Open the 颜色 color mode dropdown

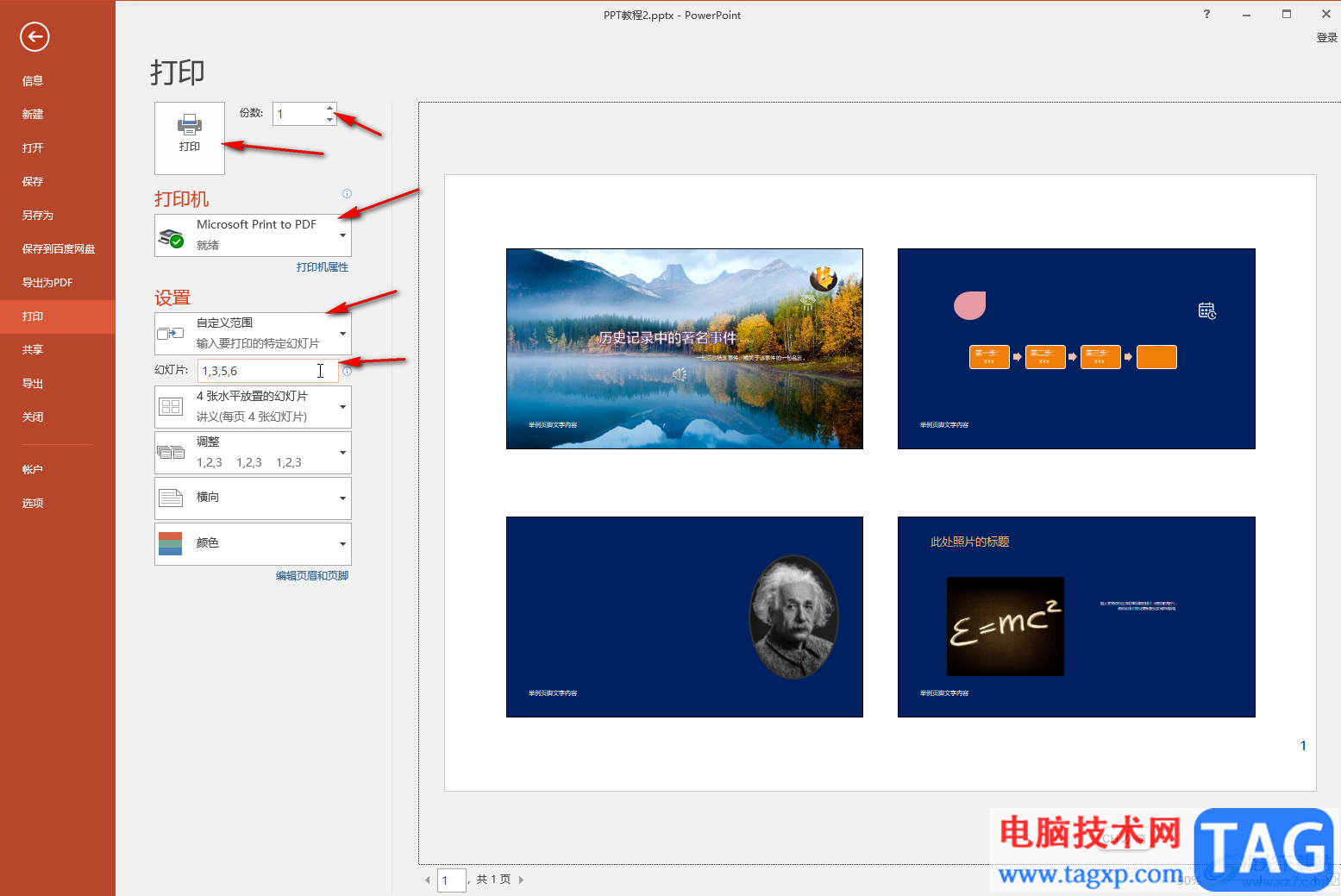(253, 543)
